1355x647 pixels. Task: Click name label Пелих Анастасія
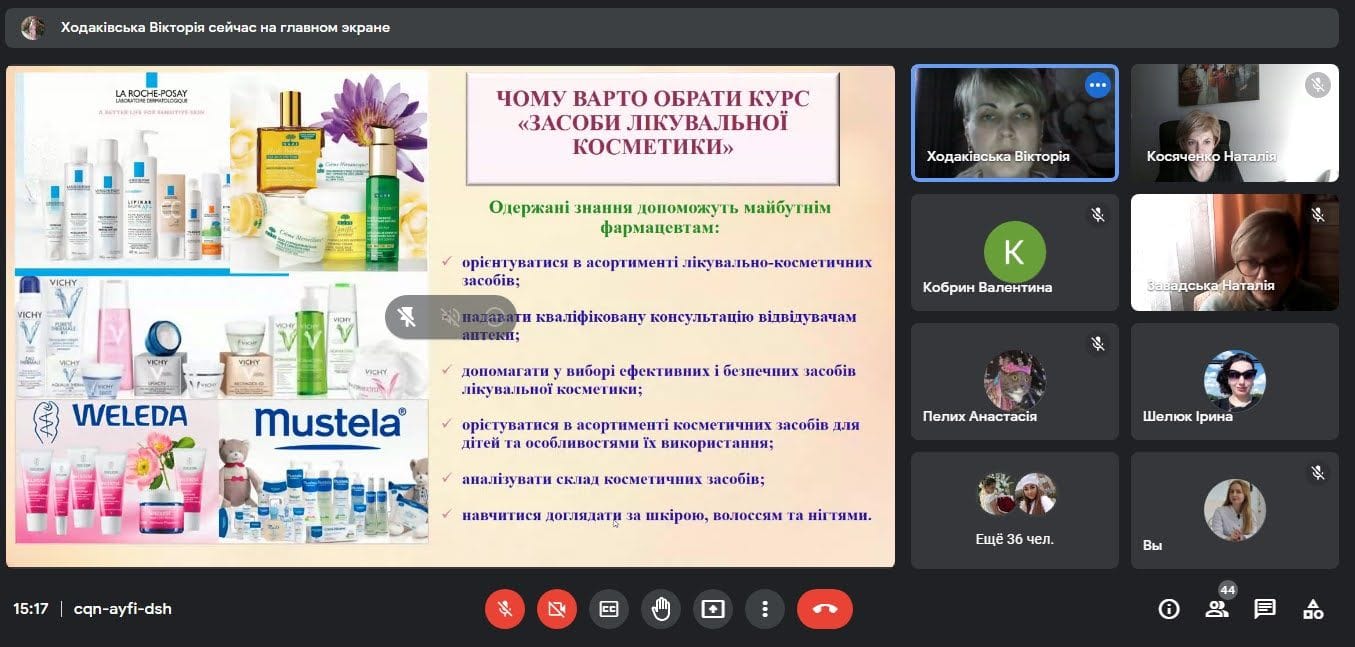[x=979, y=416]
